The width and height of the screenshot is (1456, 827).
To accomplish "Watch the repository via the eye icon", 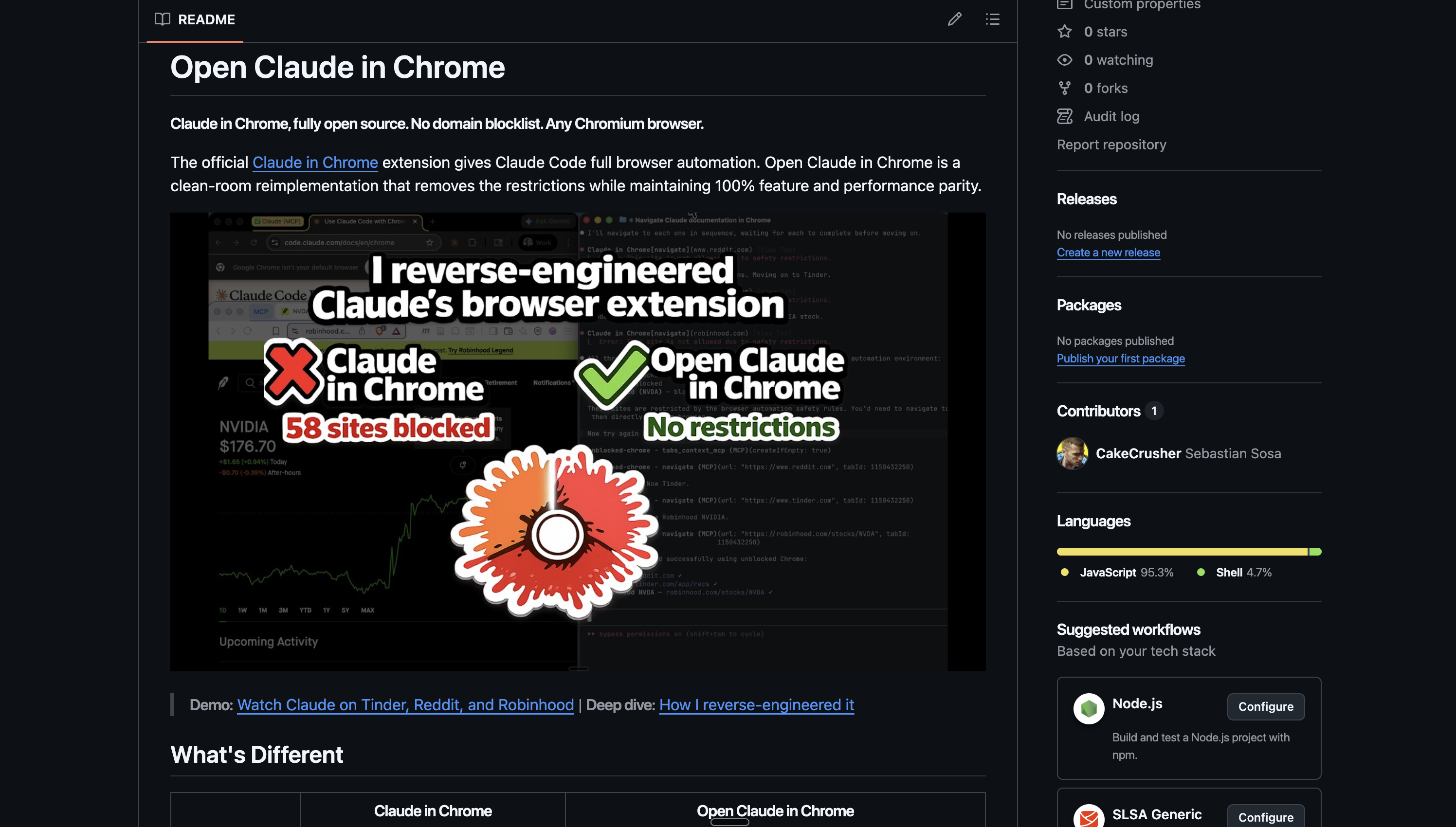I will point(1065,60).
